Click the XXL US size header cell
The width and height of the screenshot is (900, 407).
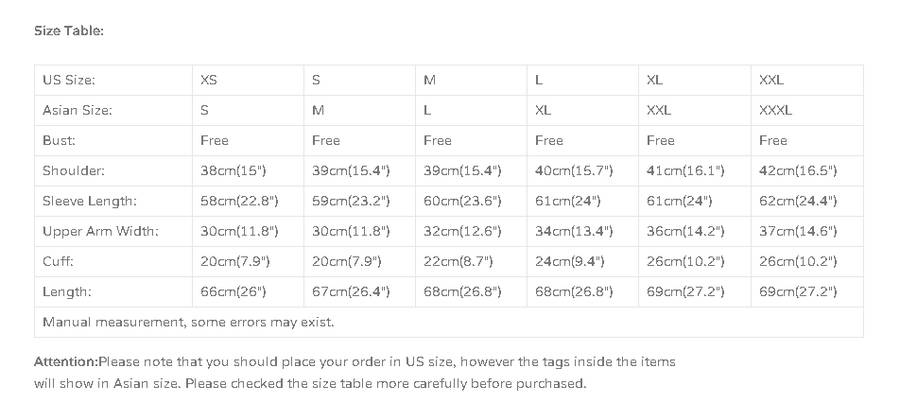pyautogui.click(x=771, y=80)
